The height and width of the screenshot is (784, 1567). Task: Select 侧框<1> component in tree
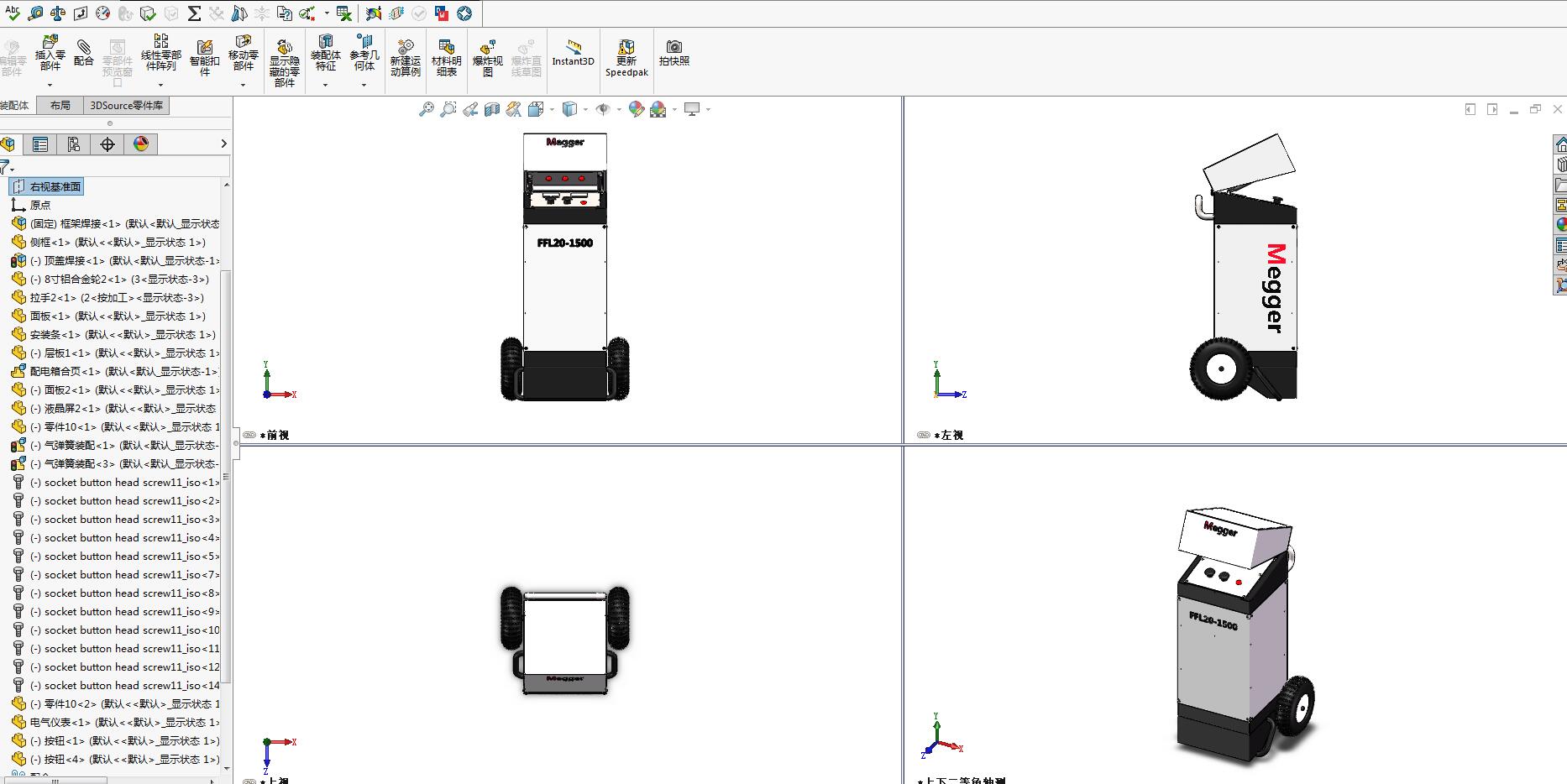click(108, 242)
